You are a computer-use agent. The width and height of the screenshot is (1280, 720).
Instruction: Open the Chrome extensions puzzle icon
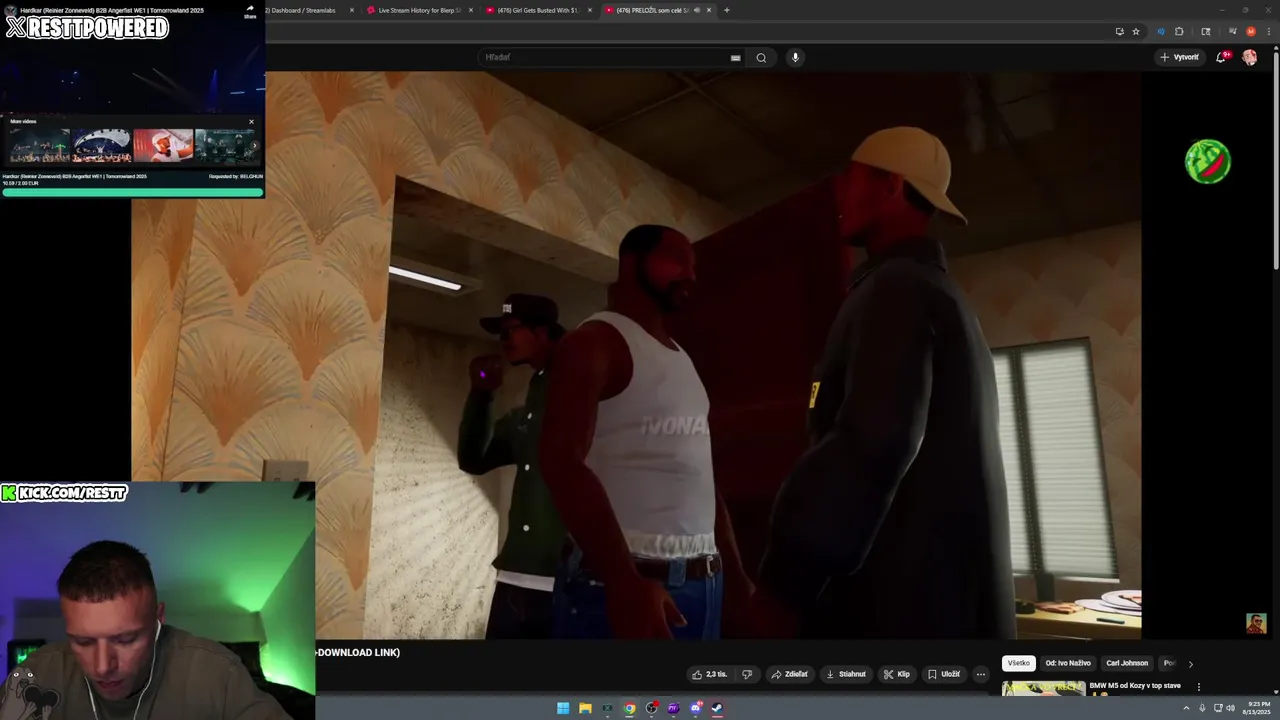[x=1179, y=31]
